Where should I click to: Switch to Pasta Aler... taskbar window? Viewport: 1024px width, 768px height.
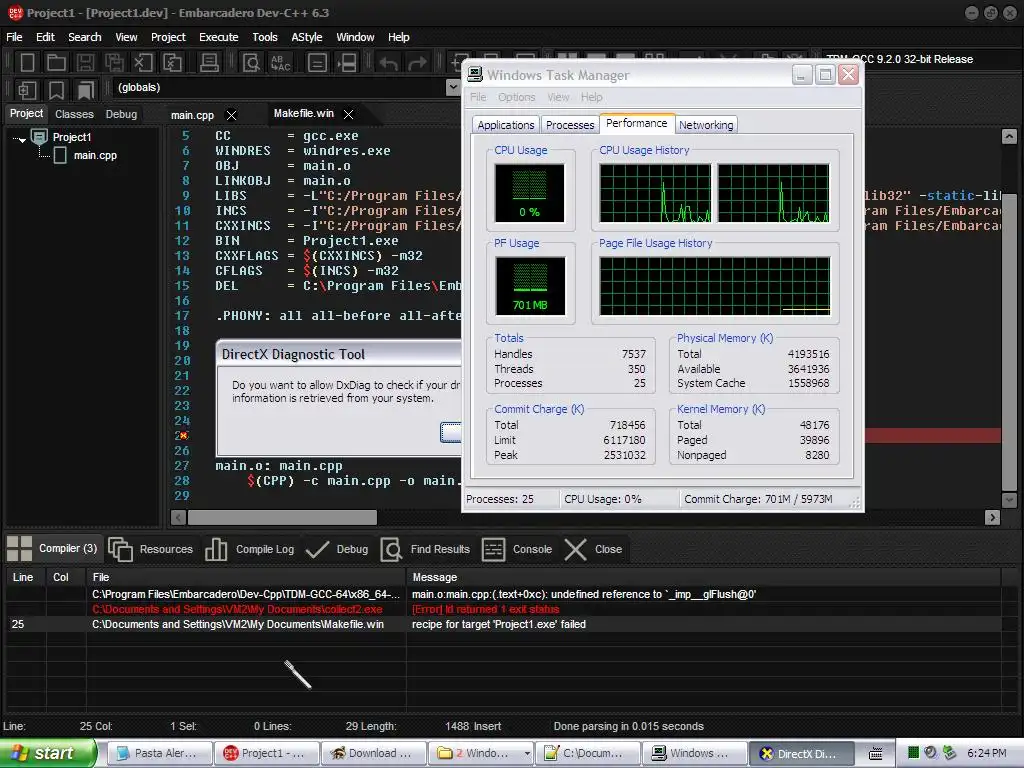pyautogui.click(x=159, y=754)
